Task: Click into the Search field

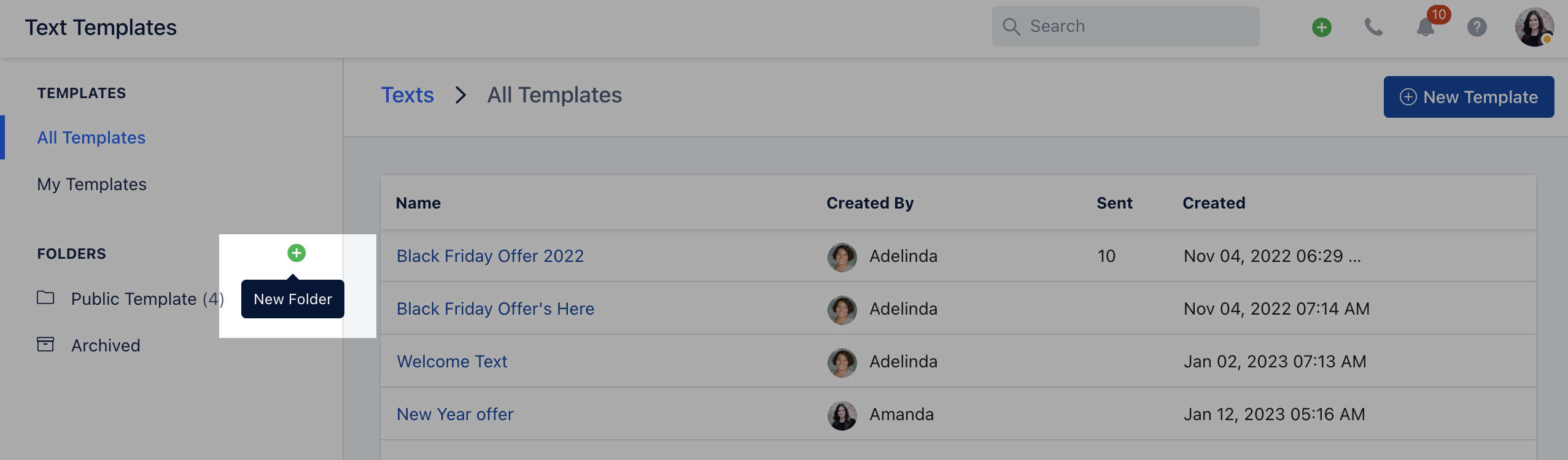Action: pyautogui.click(x=1125, y=26)
